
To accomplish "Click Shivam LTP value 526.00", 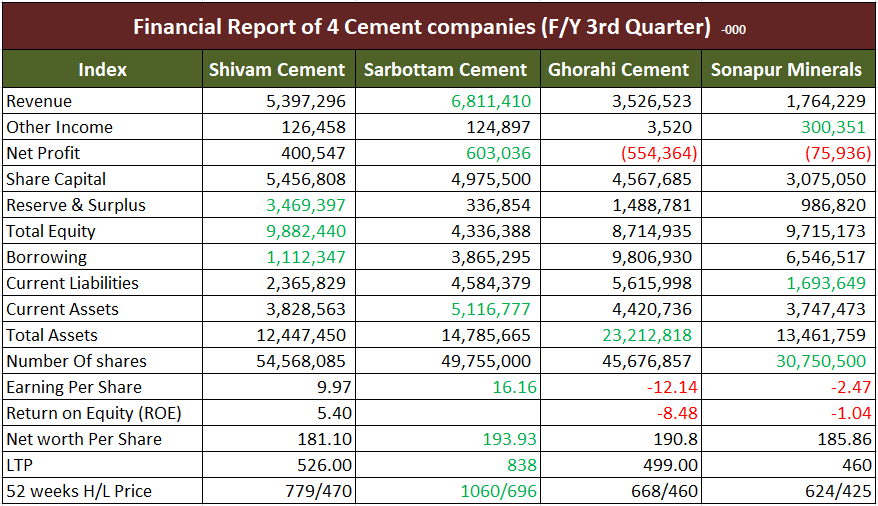I will coord(325,465).
